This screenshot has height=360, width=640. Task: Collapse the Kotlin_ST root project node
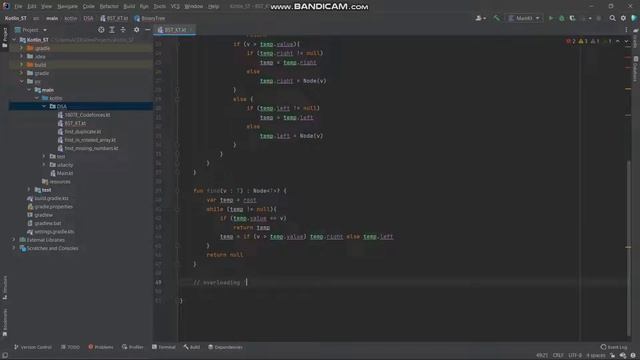click(x=15, y=40)
